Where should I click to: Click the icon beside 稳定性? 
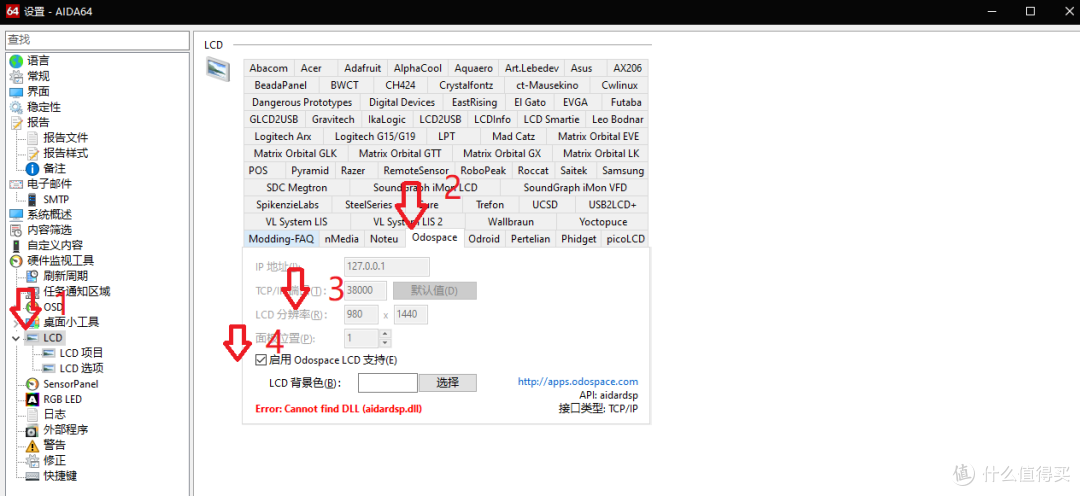(16, 107)
